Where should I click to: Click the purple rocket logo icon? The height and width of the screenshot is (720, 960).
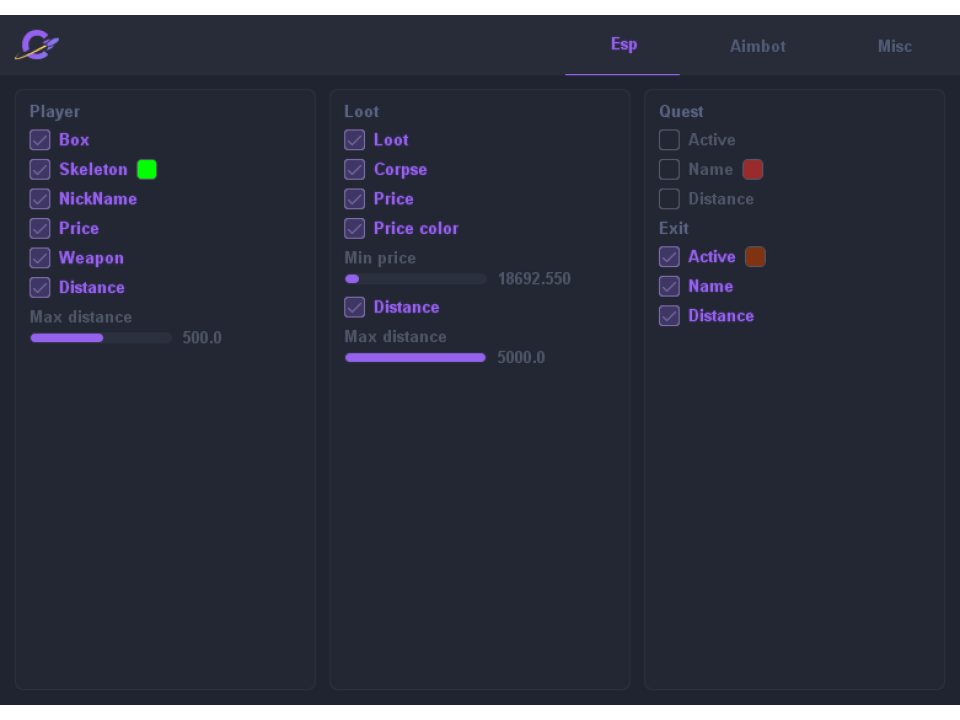[x=37, y=45]
